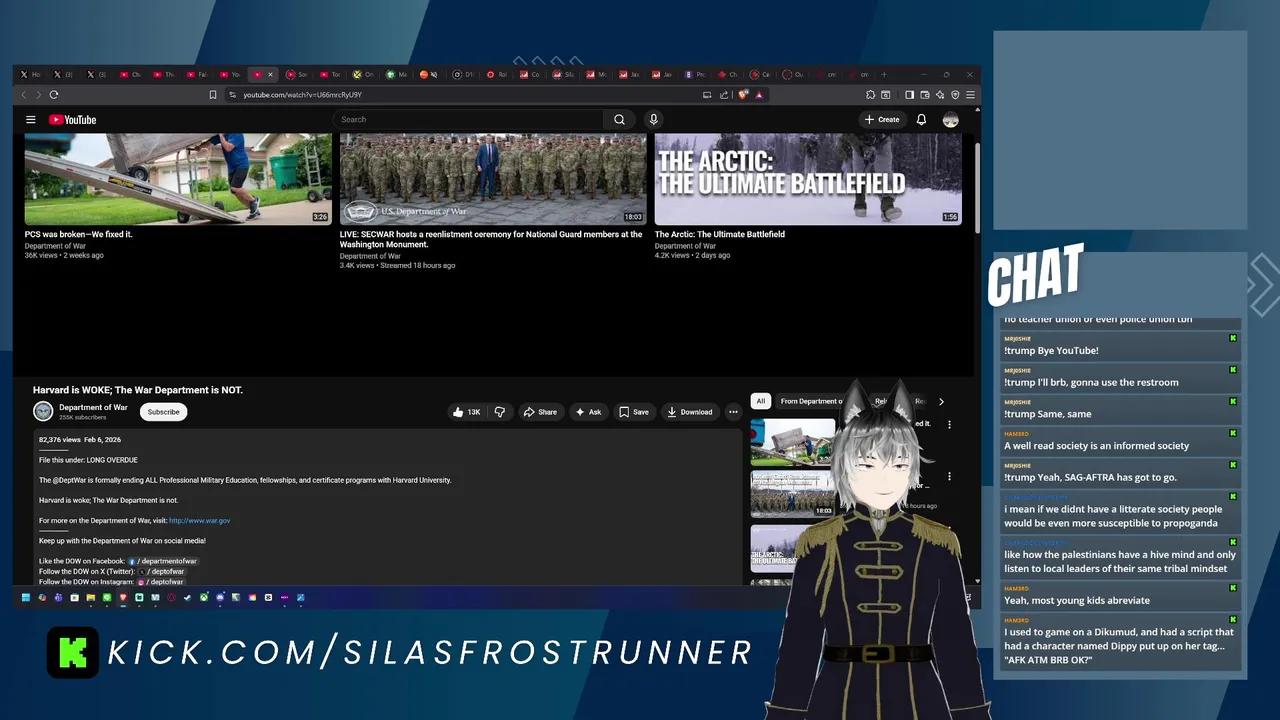Viewport: 1280px width, 720px height.
Task: Reload the page
Action: [54, 95]
